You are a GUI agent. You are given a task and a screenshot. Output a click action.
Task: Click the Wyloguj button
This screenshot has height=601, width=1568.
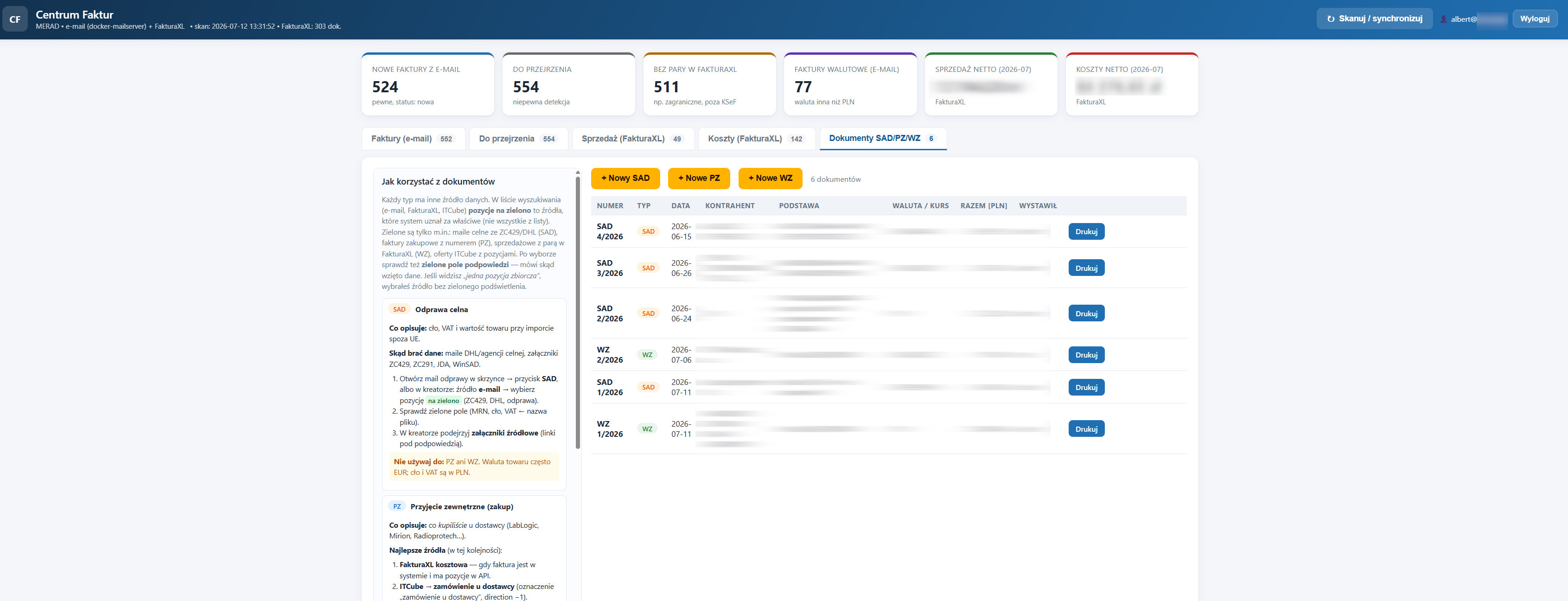click(1535, 19)
